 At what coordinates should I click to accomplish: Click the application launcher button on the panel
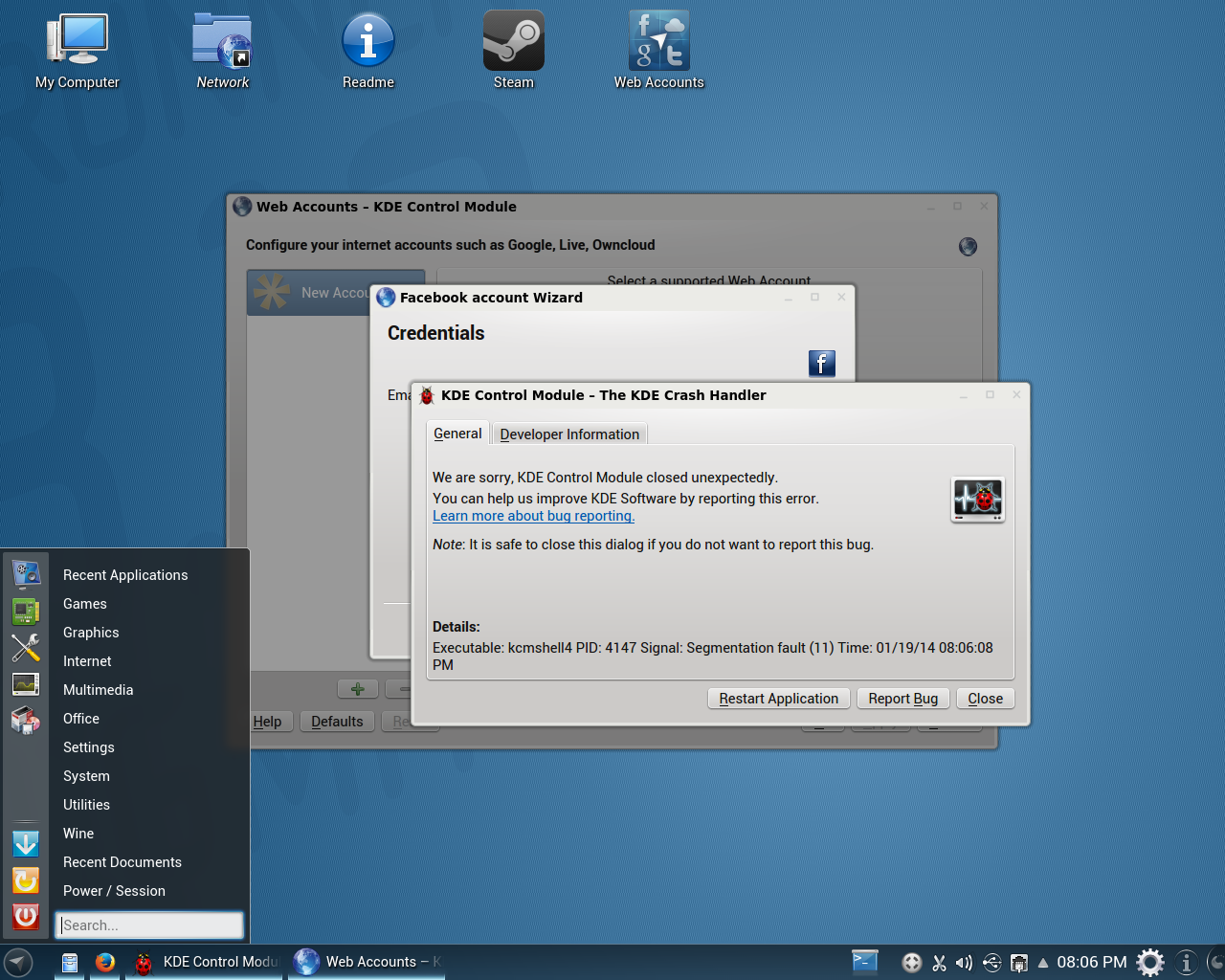pos(18,963)
